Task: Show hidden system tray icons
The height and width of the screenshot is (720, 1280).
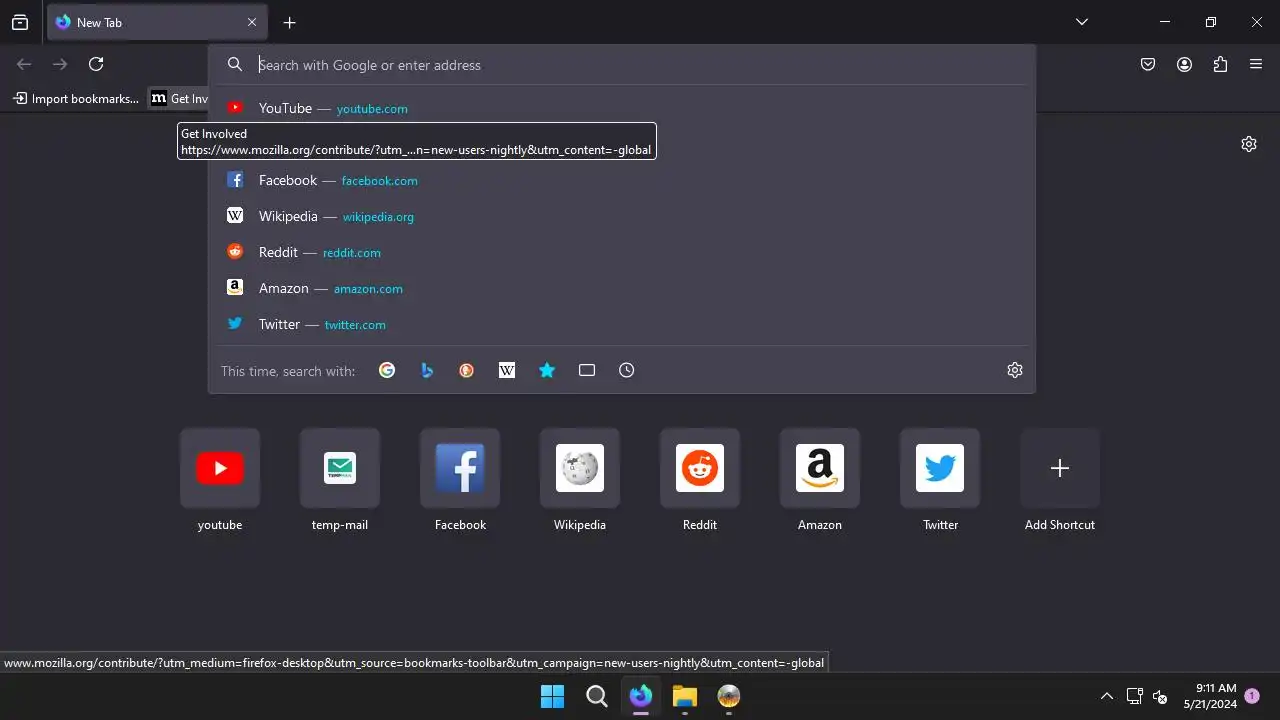Action: coord(1107,696)
